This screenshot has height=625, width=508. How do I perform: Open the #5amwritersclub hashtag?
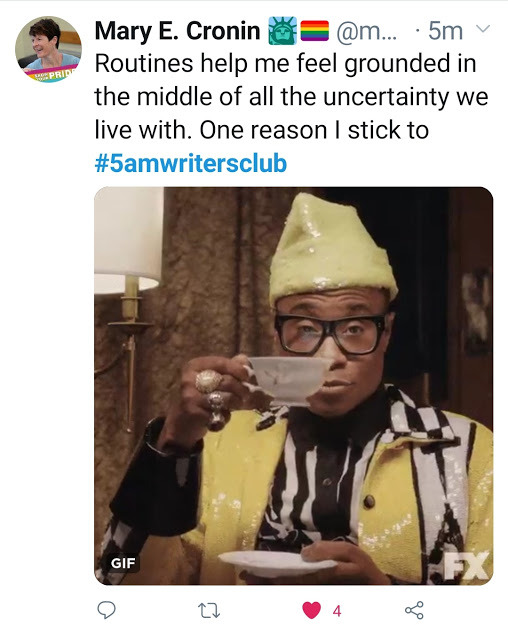pyautogui.click(x=191, y=163)
